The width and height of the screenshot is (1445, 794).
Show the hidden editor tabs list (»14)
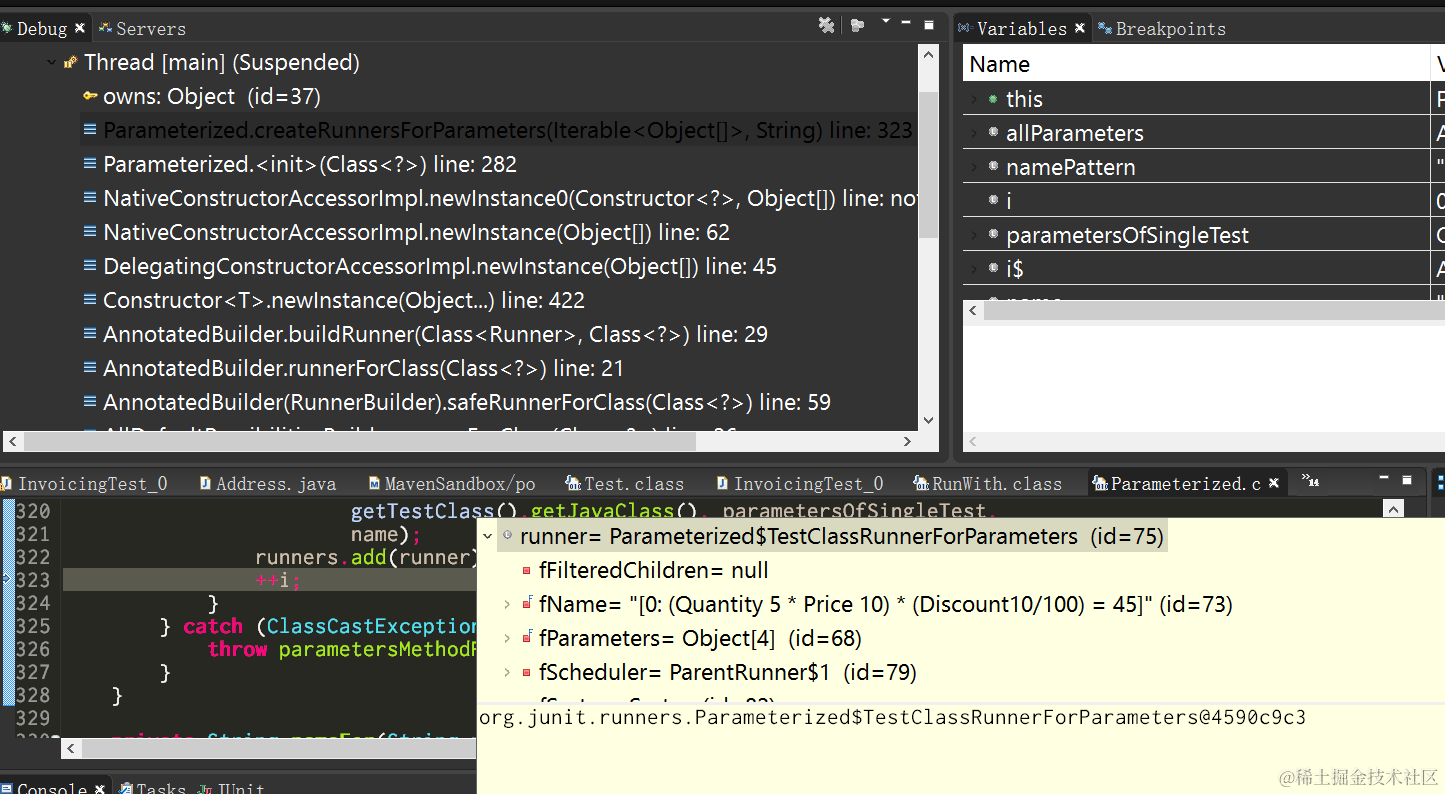(x=1310, y=481)
